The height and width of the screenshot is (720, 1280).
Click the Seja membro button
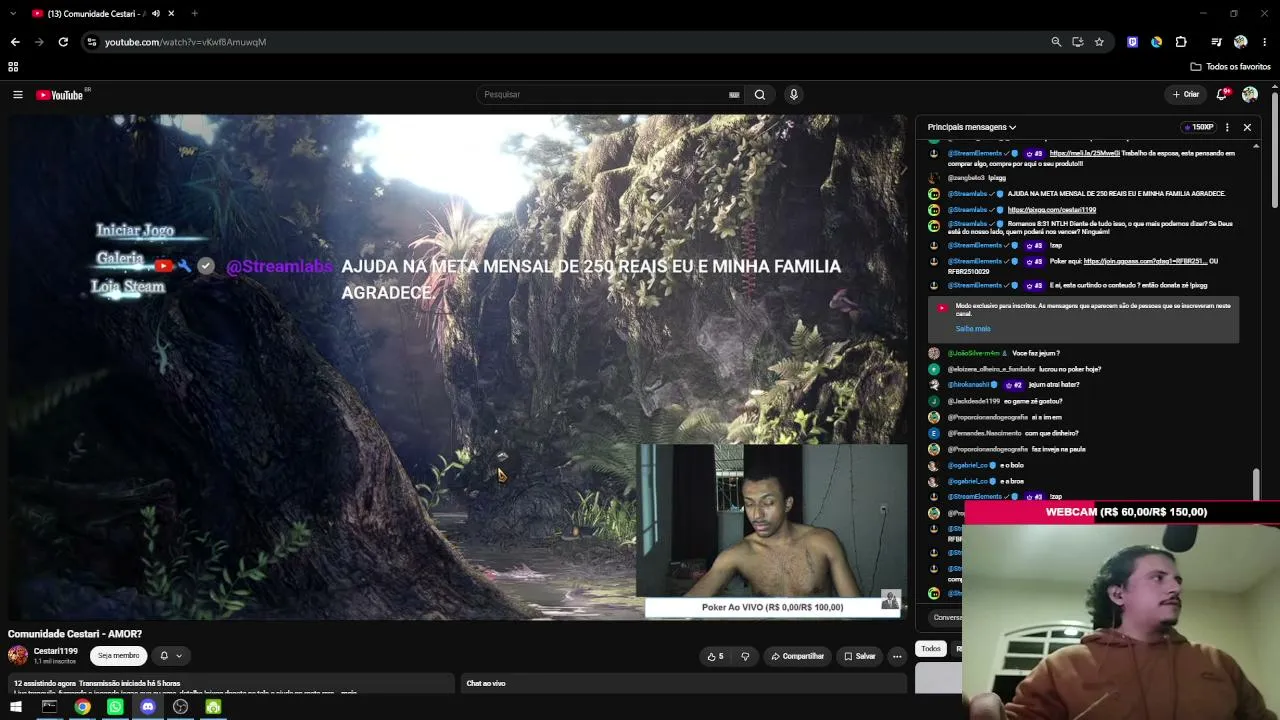[118, 656]
